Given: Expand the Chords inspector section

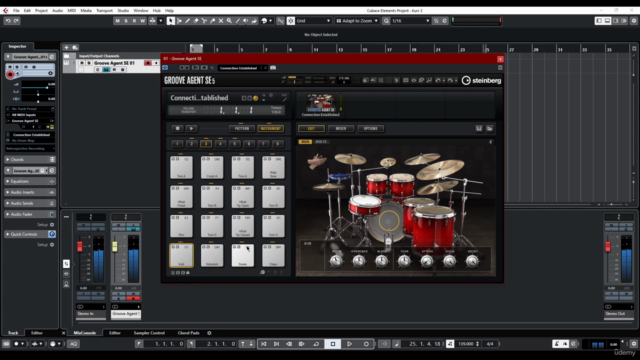Looking at the screenshot, I should pyautogui.click(x=29, y=160).
